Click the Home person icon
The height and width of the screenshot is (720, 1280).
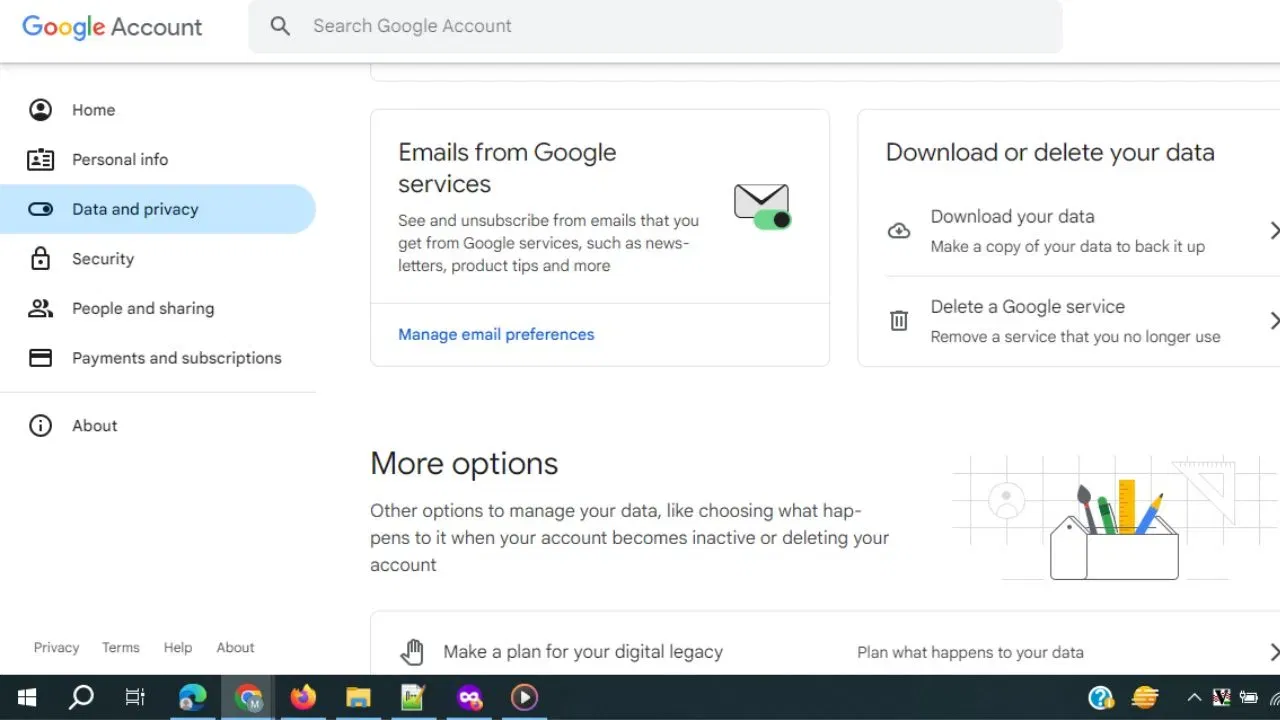pyautogui.click(x=40, y=110)
